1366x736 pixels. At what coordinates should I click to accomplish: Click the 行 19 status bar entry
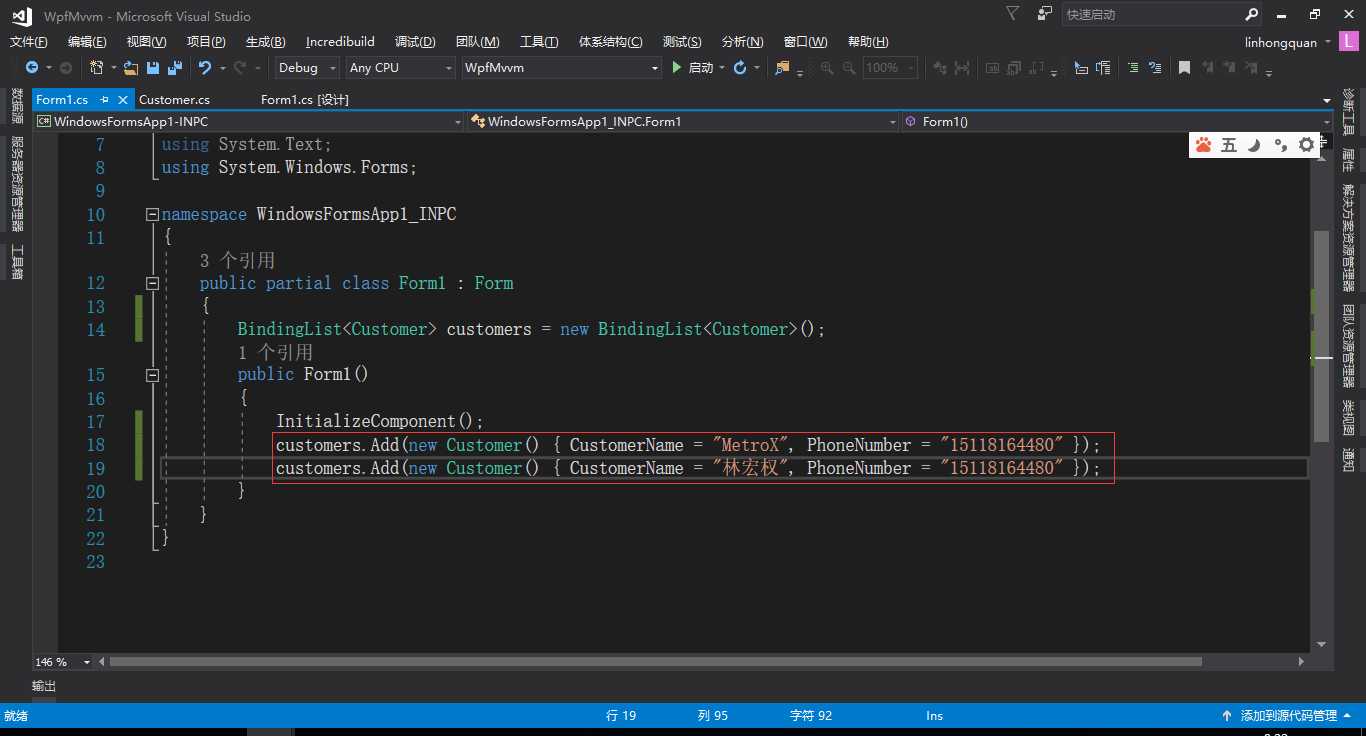pyautogui.click(x=621, y=716)
